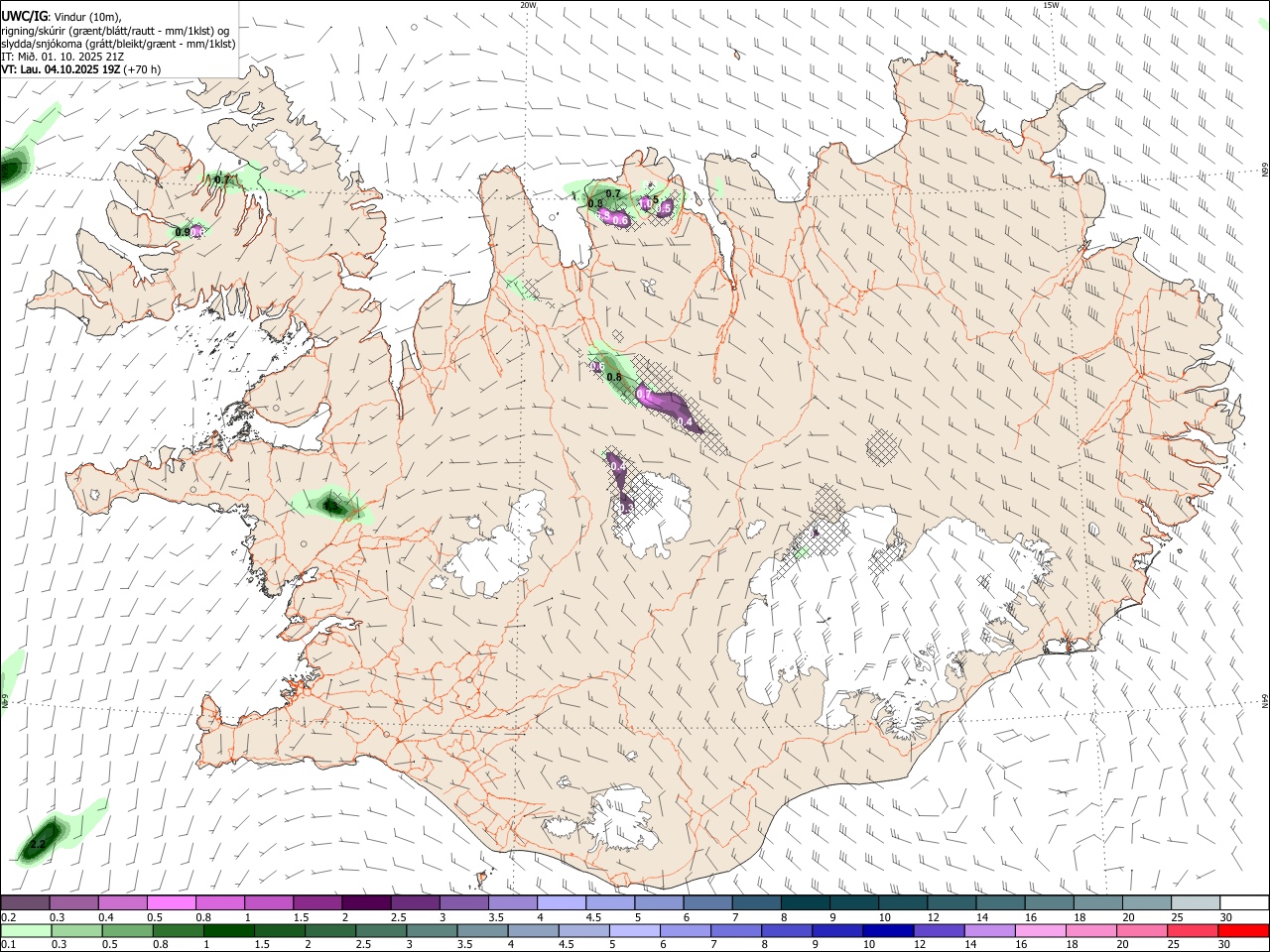Click the '66N' latitude label
The width and height of the screenshot is (1270, 952).
1265,170
